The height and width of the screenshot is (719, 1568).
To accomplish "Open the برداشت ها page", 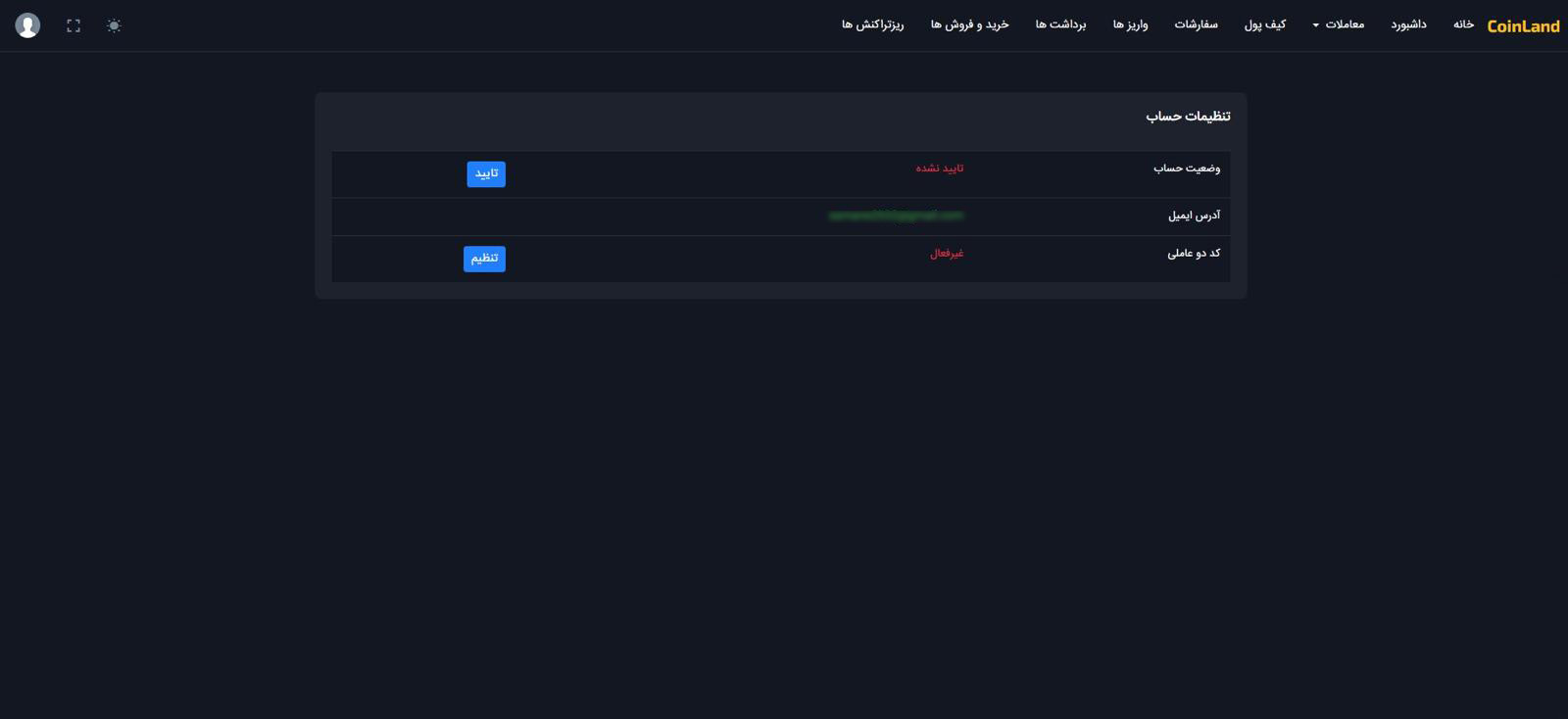I will 1060,24.
